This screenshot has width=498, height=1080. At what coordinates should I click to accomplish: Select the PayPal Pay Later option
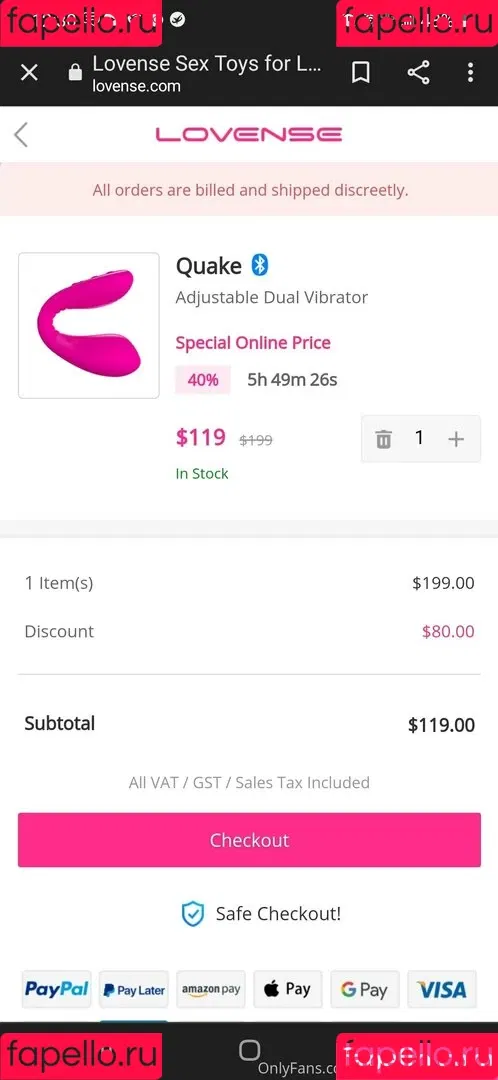pos(134,990)
